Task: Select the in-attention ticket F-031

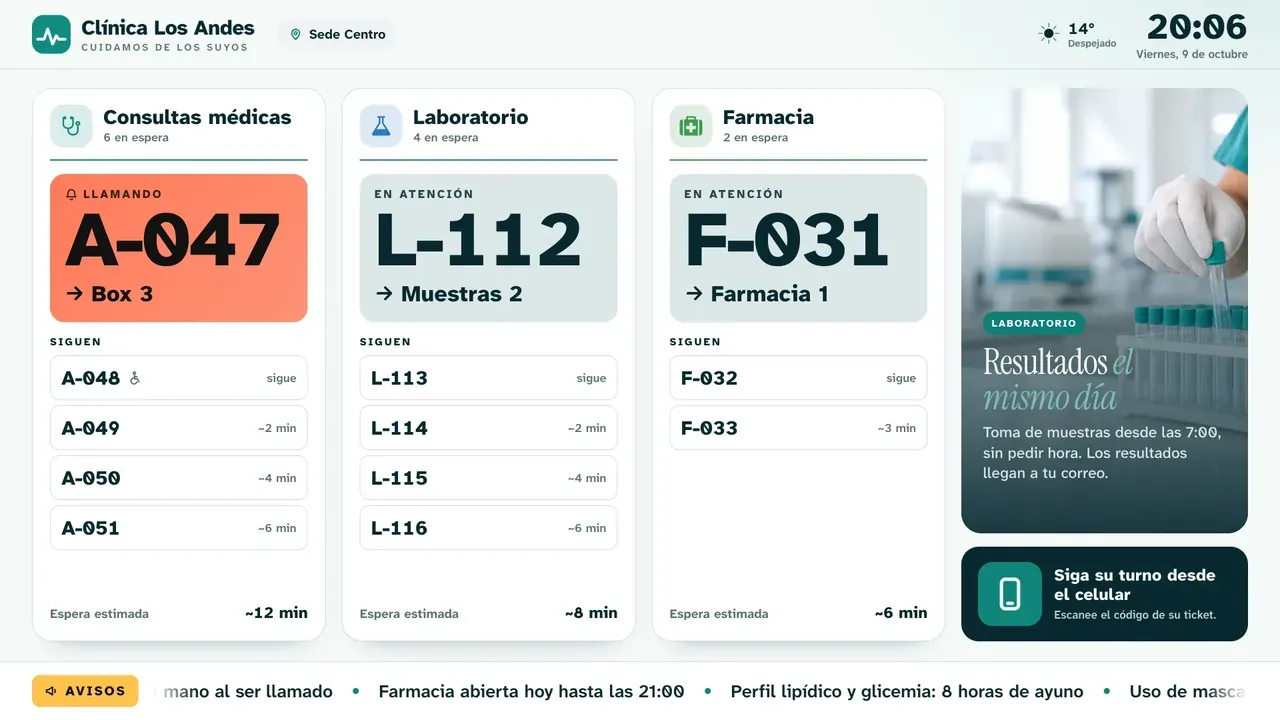Action: pos(799,248)
